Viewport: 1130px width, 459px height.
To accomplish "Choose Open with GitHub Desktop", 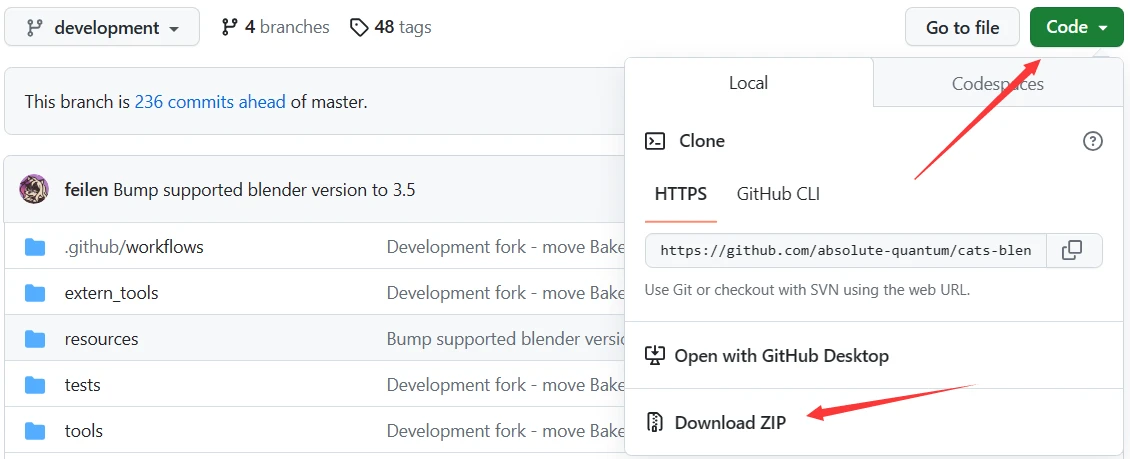I will point(781,355).
